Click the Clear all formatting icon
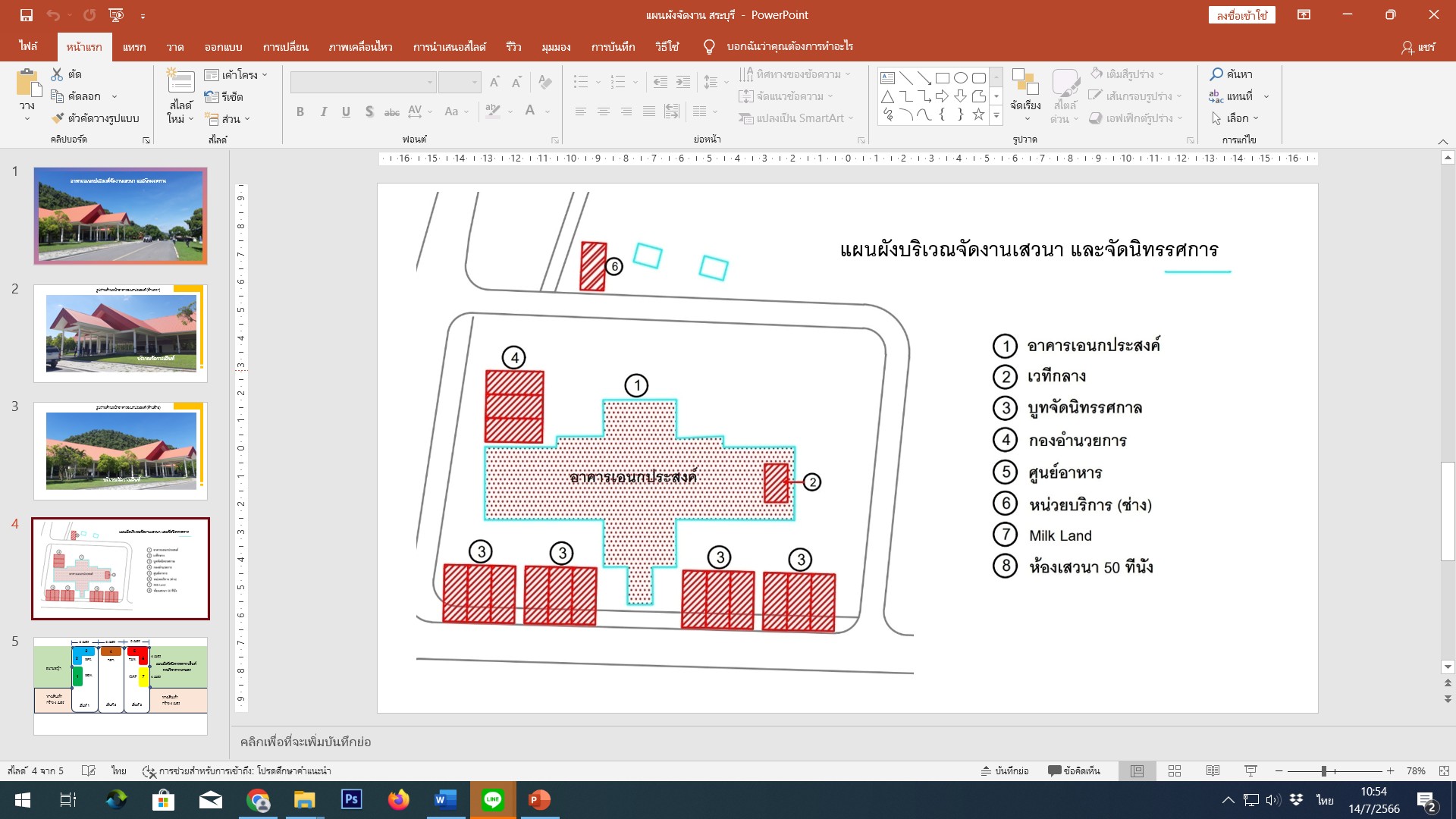 click(545, 82)
